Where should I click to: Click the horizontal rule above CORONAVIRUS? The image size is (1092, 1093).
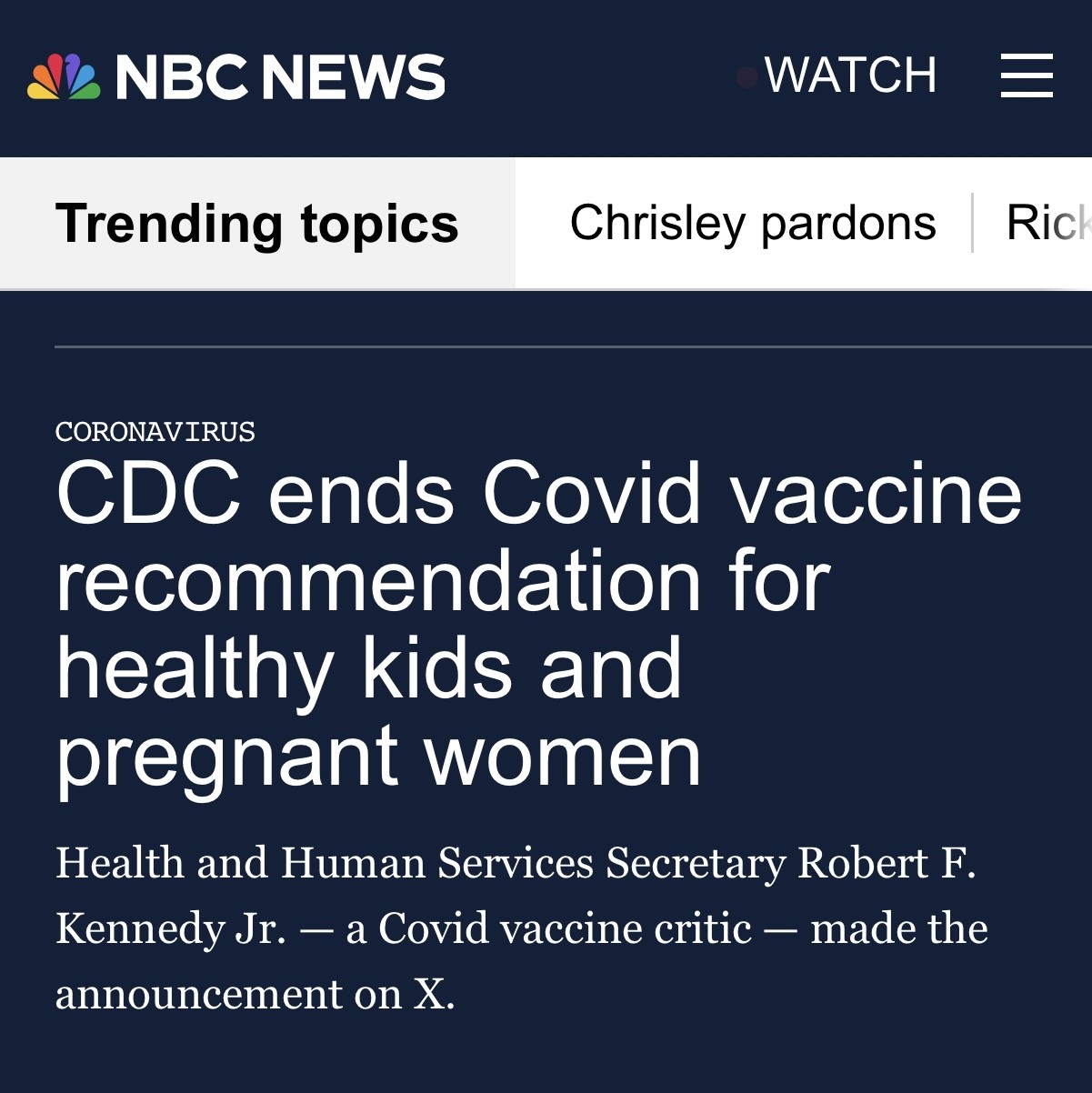573,346
